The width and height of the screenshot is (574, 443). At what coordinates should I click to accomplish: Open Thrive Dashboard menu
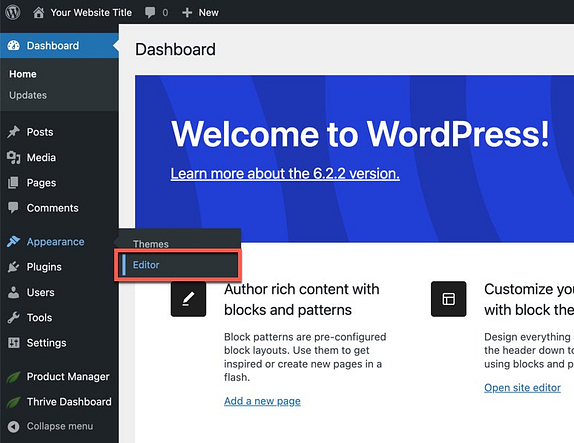[x=69, y=402]
